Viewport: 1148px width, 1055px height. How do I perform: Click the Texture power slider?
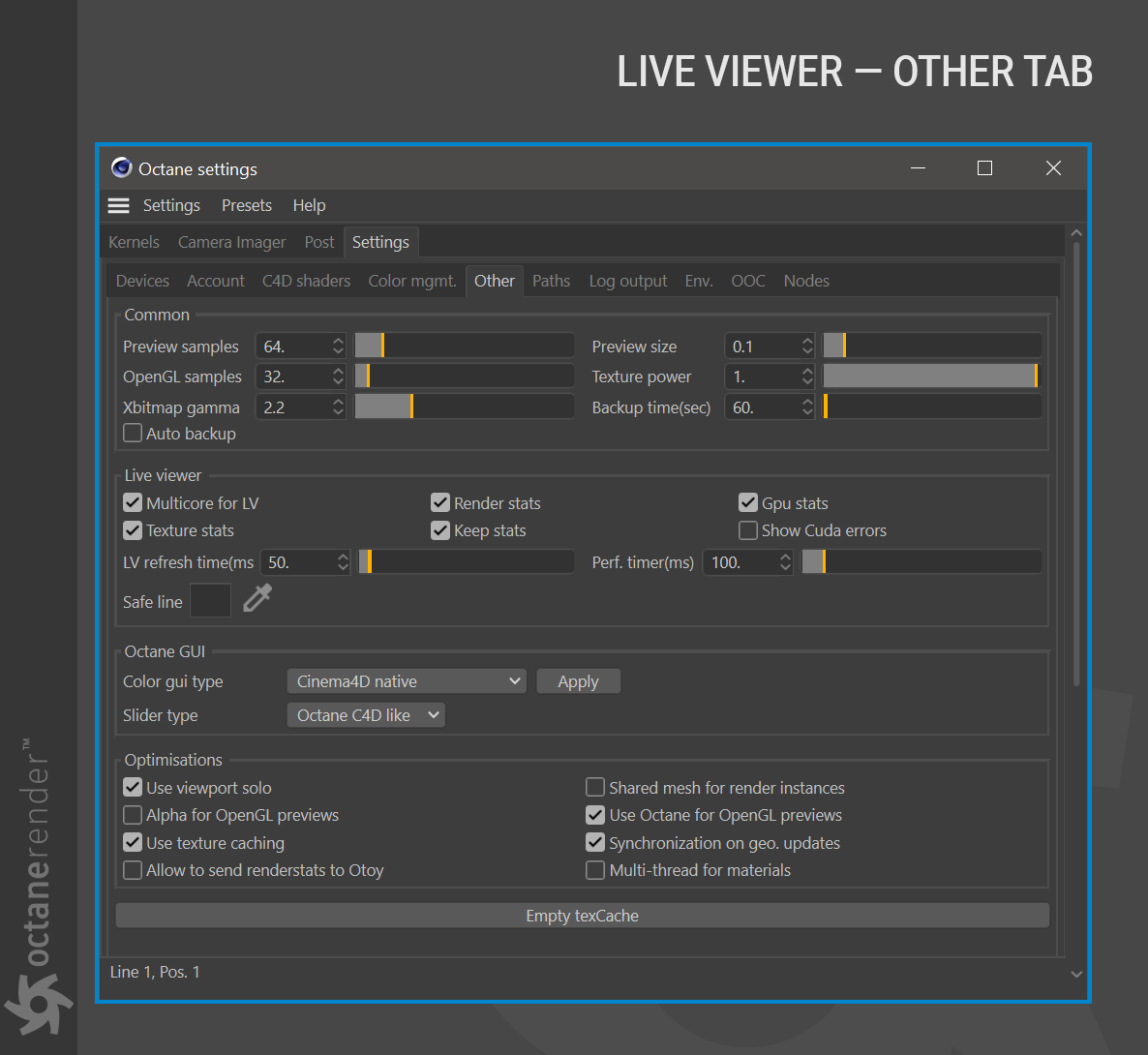click(932, 377)
